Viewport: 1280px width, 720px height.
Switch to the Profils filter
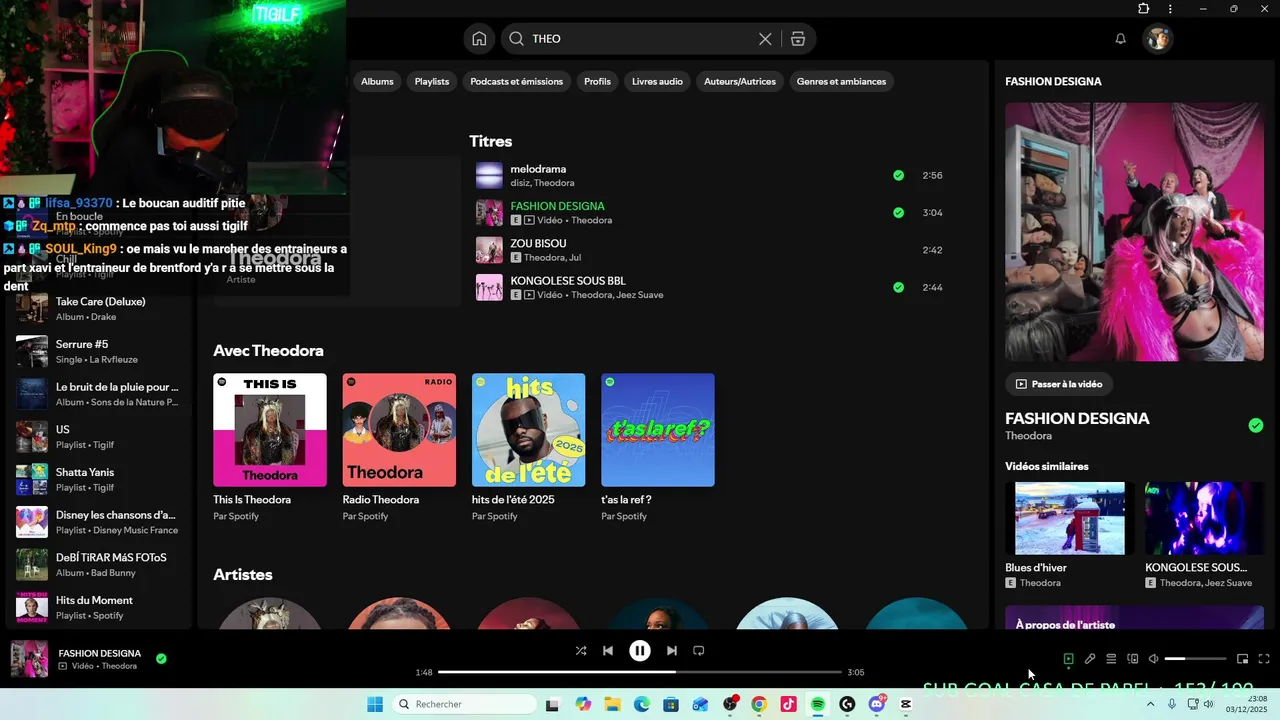point(597,81)
